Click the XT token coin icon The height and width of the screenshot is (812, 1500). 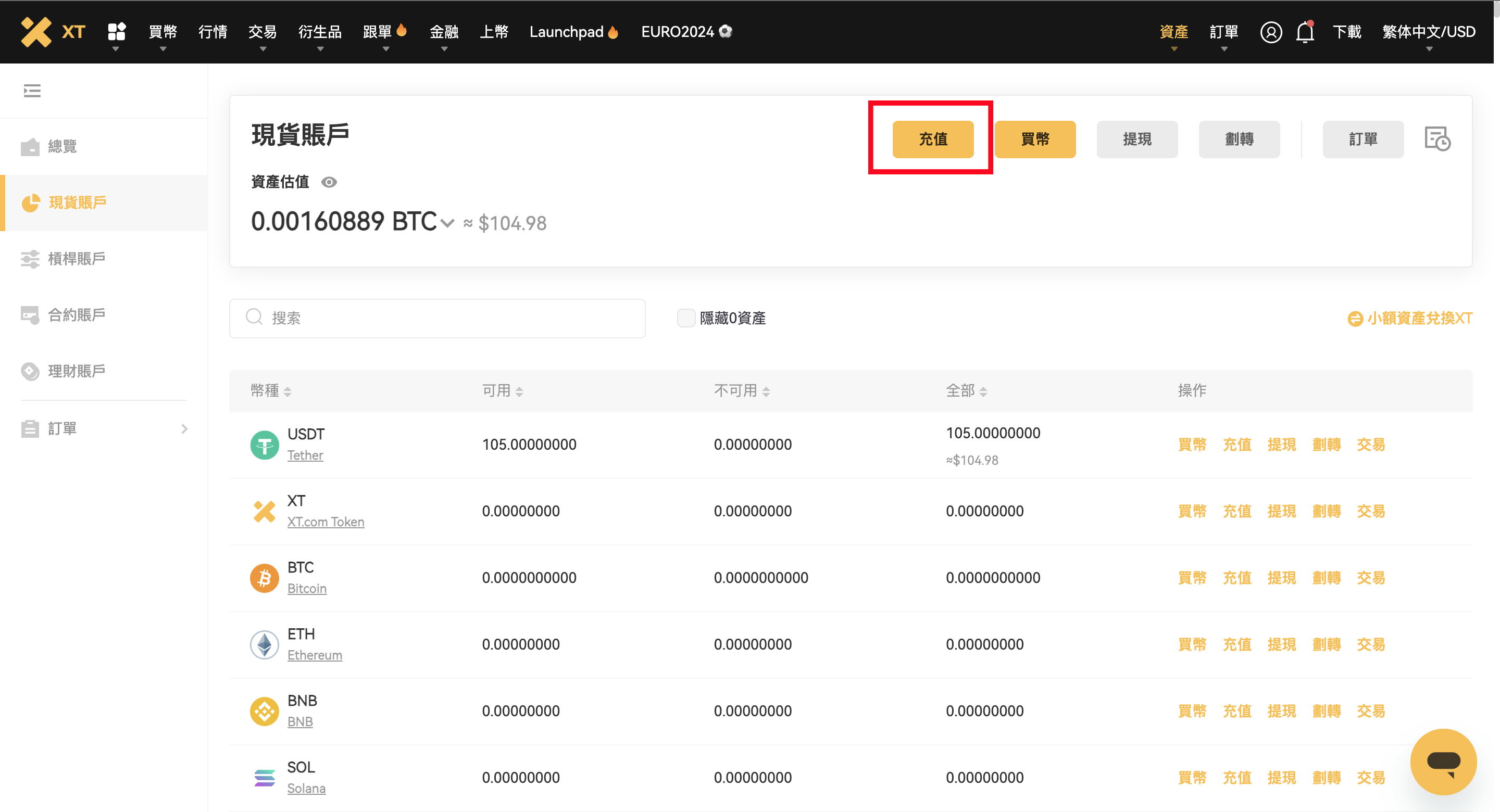click(265, 512)
